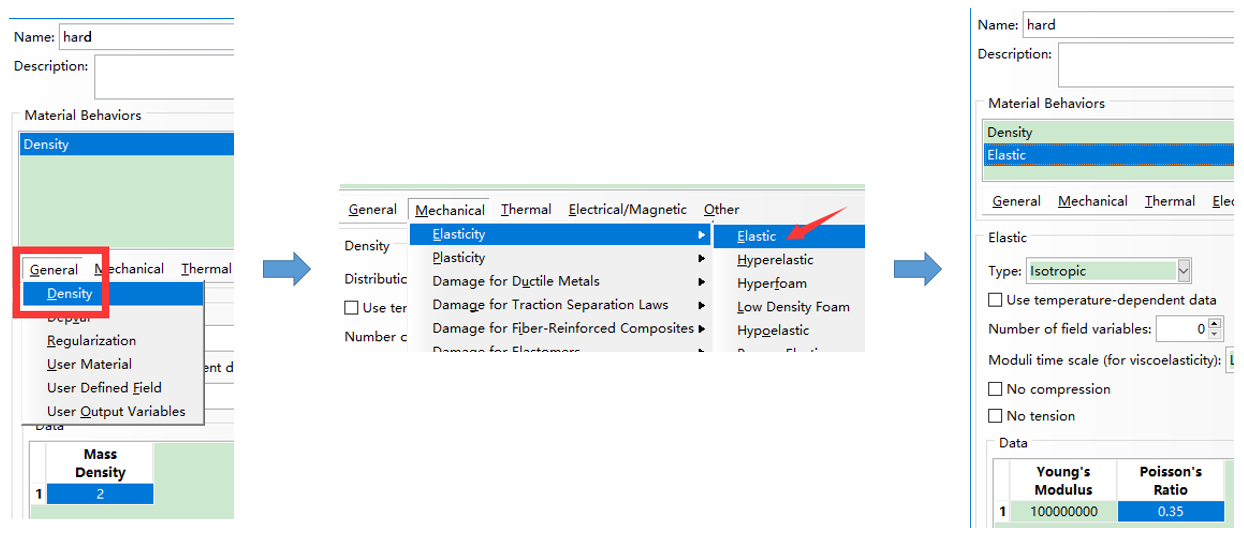Open the General menu in left panel

pos(54,270)
